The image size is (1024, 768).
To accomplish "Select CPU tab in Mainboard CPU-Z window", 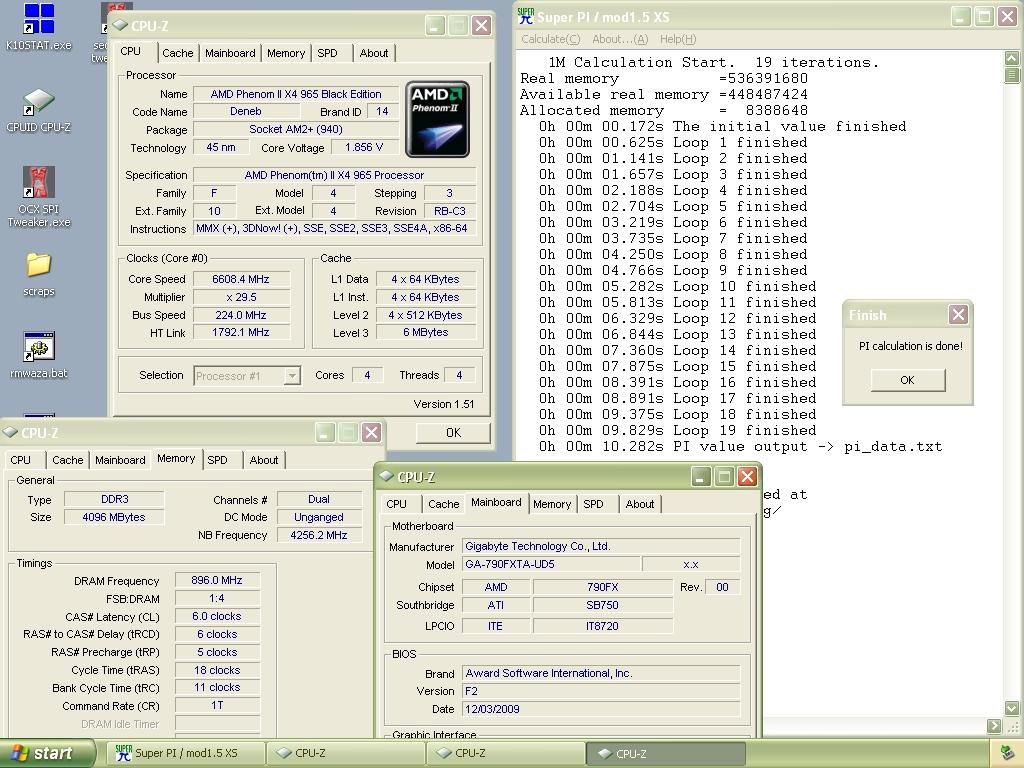I will (x=396, y=504).
